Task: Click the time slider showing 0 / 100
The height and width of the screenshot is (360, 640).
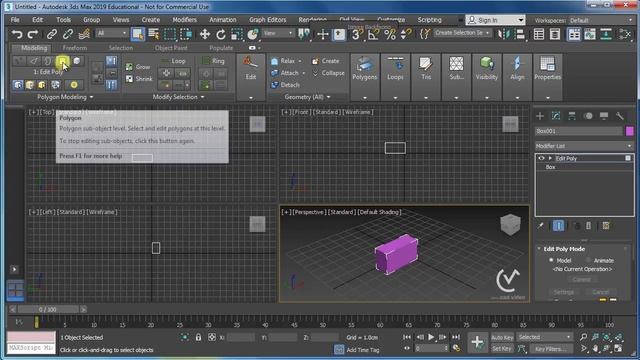Action: point(48,309)
